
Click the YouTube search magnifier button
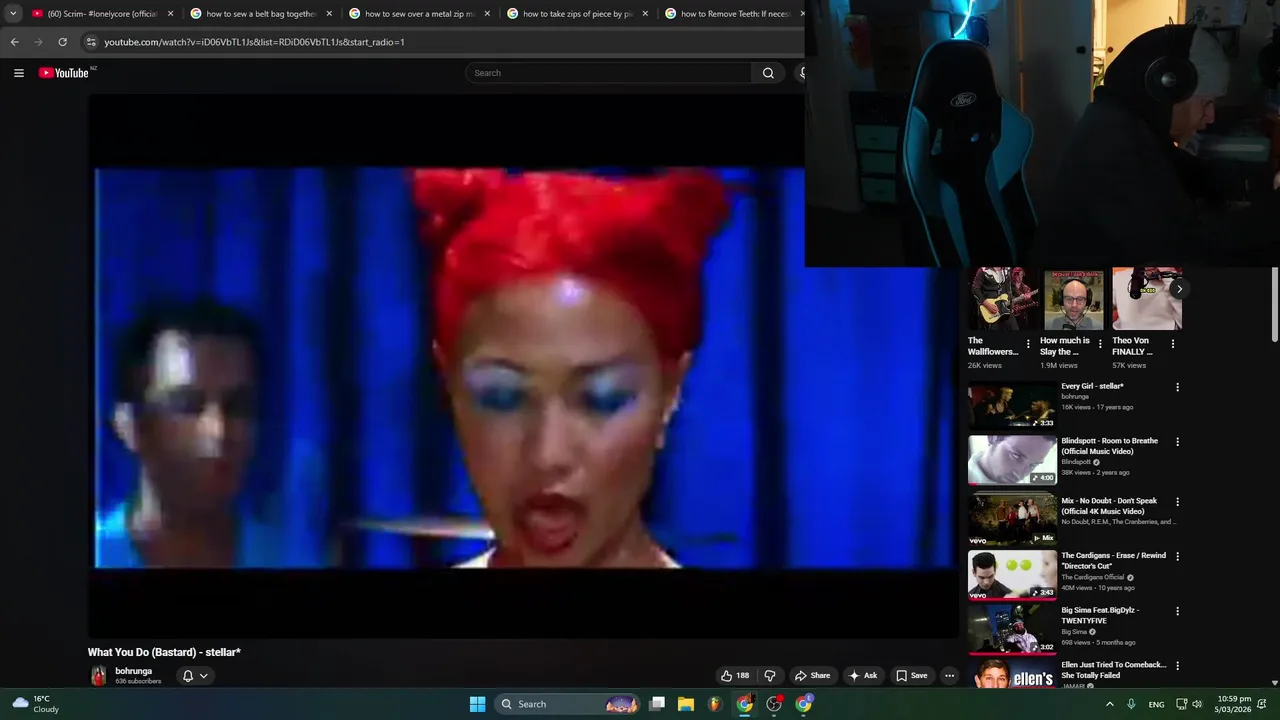point(768,73)
